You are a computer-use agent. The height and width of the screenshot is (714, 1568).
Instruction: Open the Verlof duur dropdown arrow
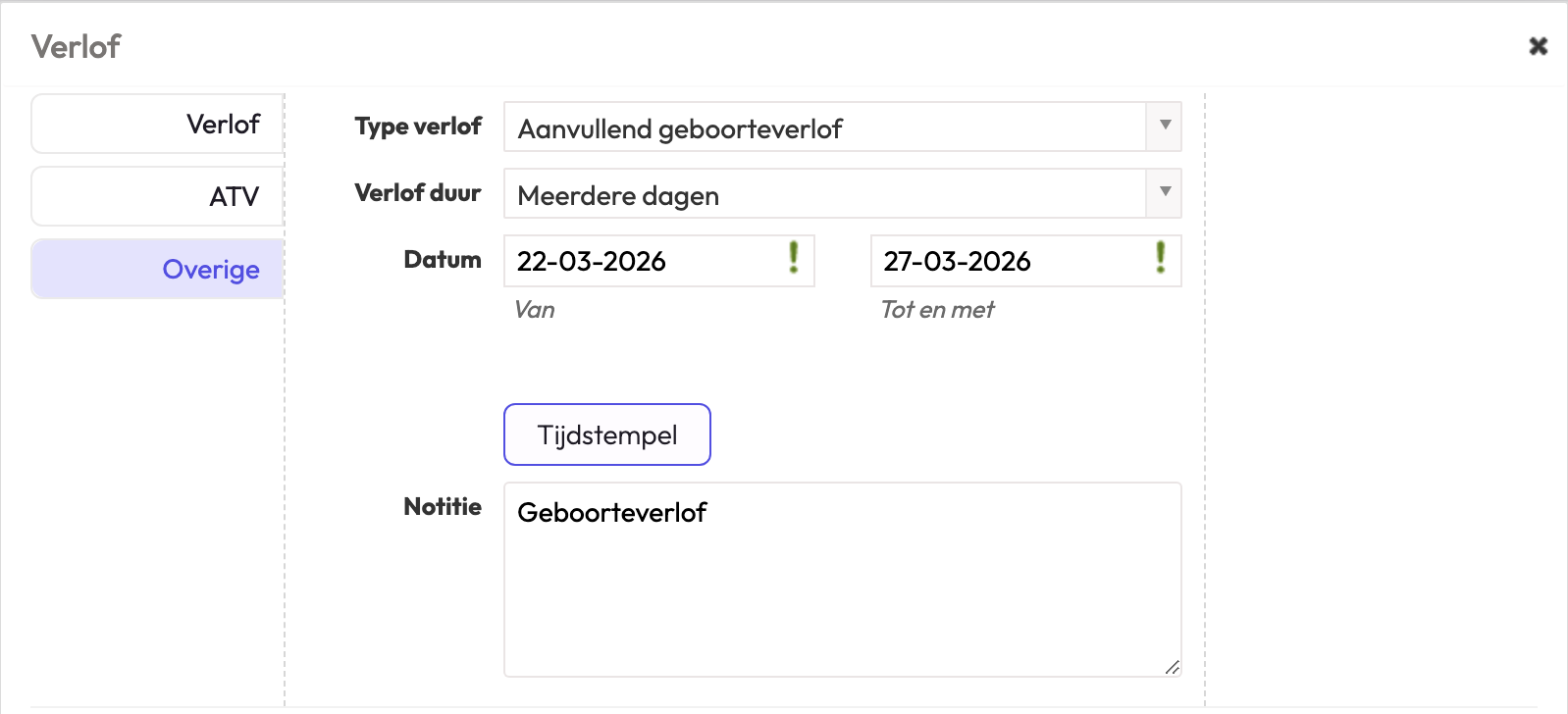1165,193
